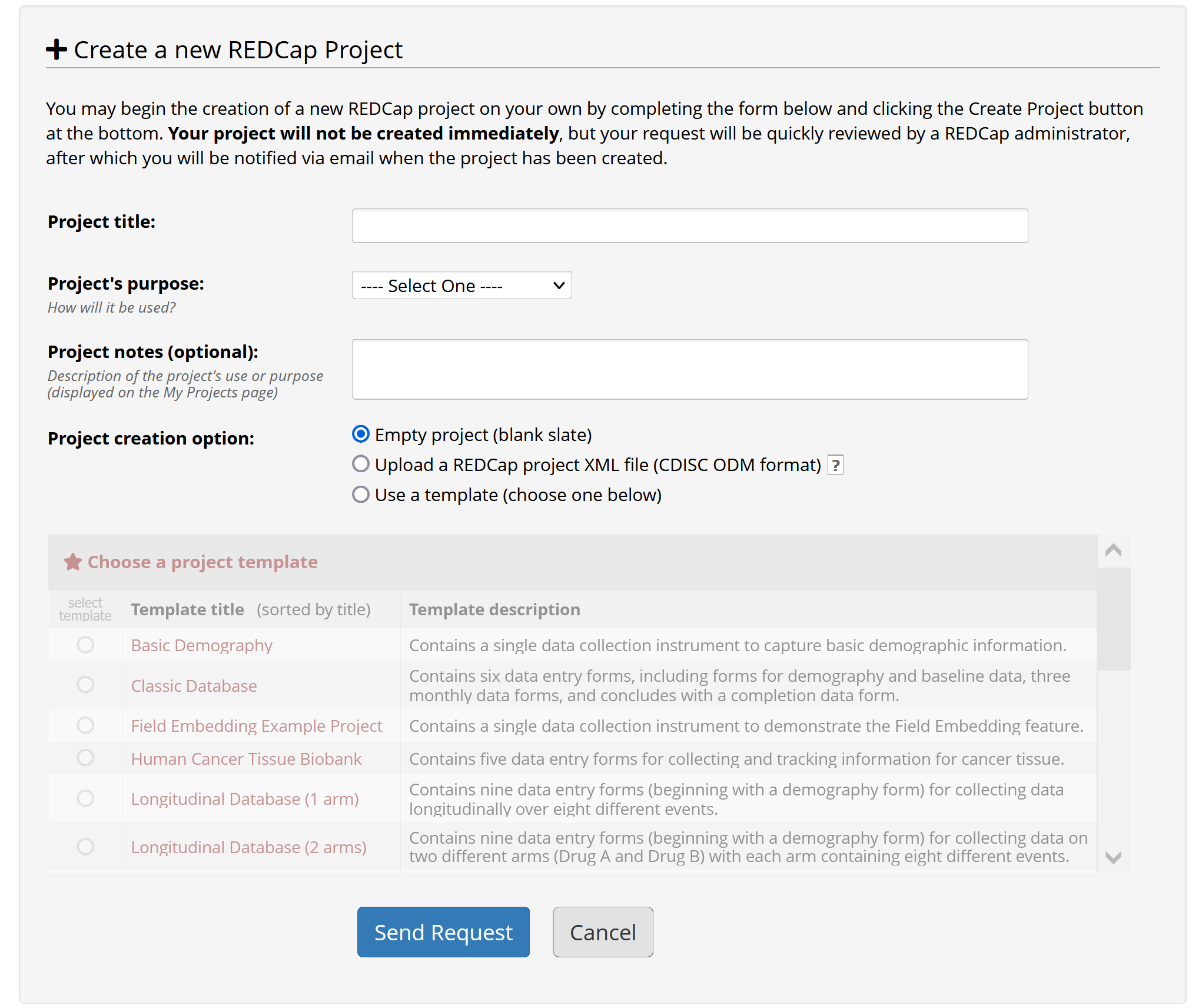1202x1008 pixels.
Task: Select Upload a REDCap project XML file option
Action: coord(361,464)
